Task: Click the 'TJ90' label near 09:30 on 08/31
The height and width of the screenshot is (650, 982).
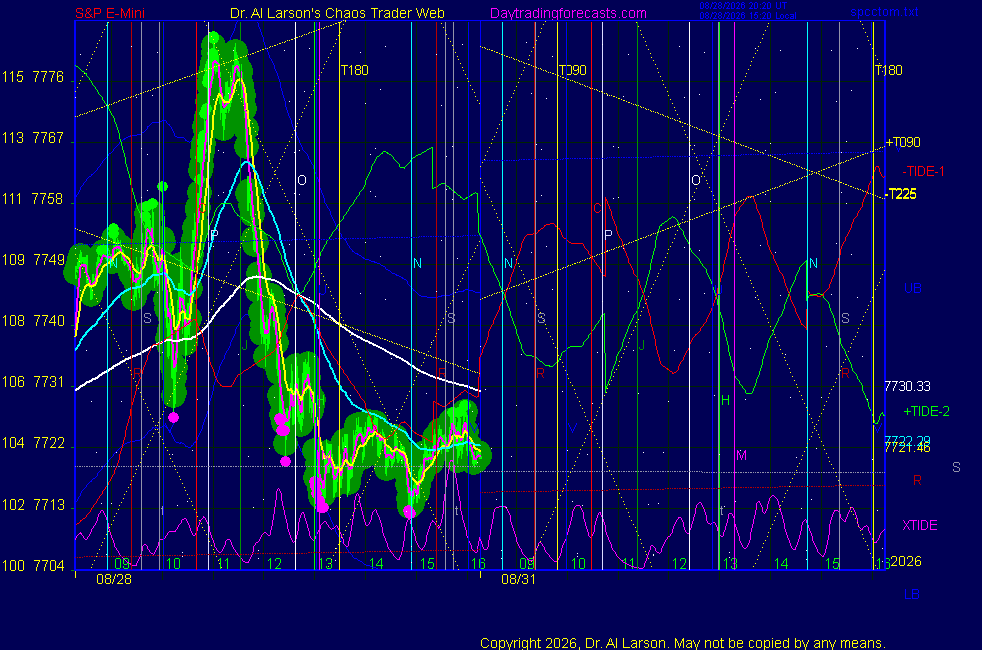Action: [x=572, y=70]
